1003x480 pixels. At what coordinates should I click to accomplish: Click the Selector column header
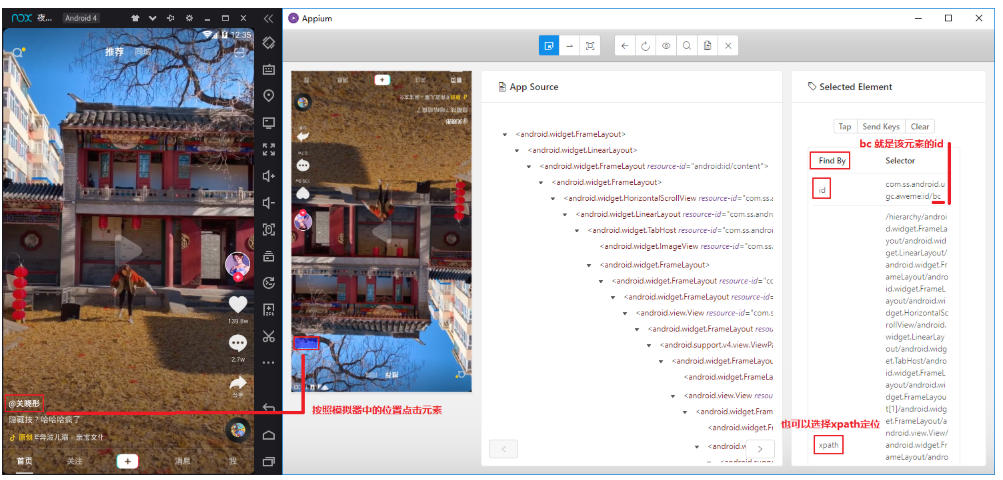click(x=900, y=161)
